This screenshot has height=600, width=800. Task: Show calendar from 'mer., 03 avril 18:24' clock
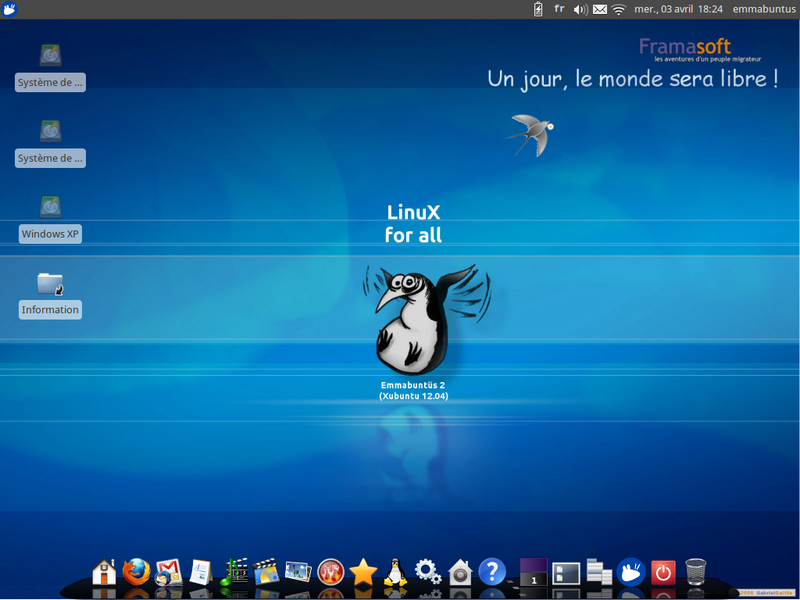678,9
